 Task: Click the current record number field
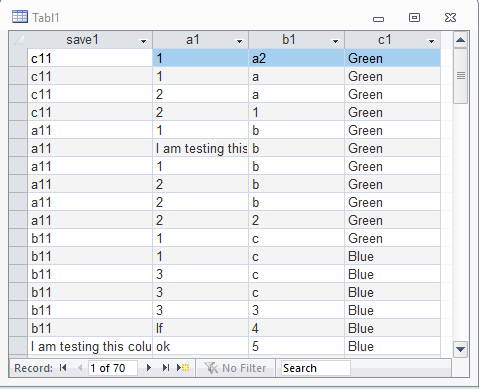[113, 368]
